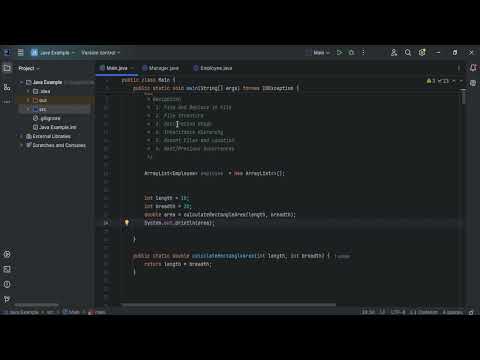
Task: Click the ArrayList<Employee> declaration line
Action: pyautogui.click(x=214, y=173)
